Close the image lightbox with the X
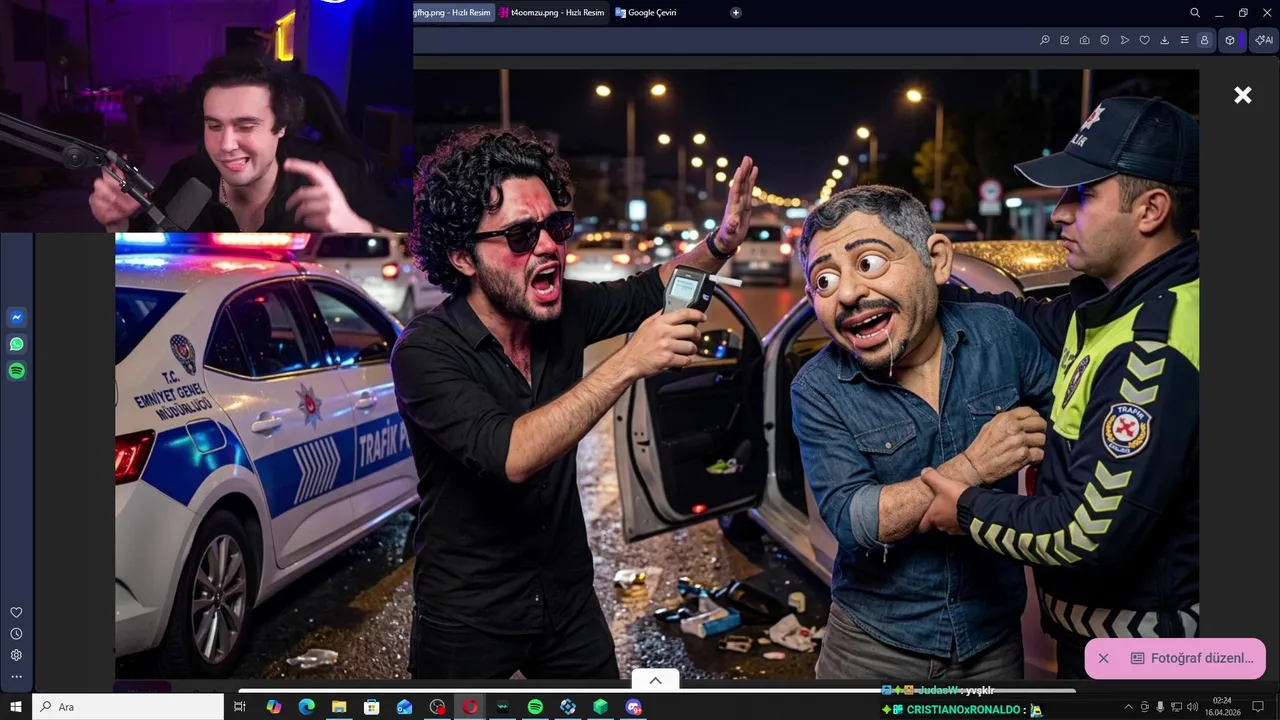 1243,95
